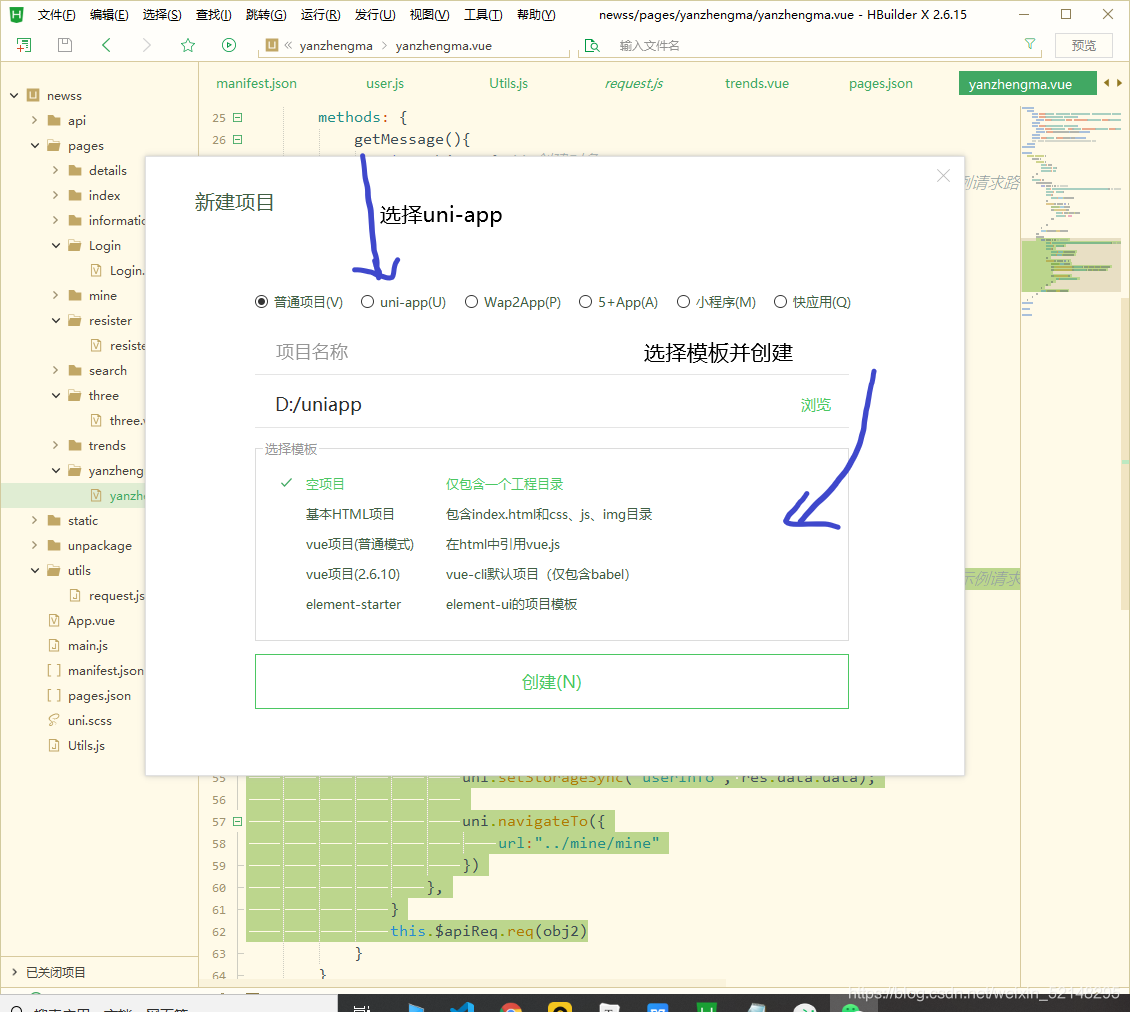Click the run play icon
The height and width of the screenshot is (1012, 1130).
(229, 45)
